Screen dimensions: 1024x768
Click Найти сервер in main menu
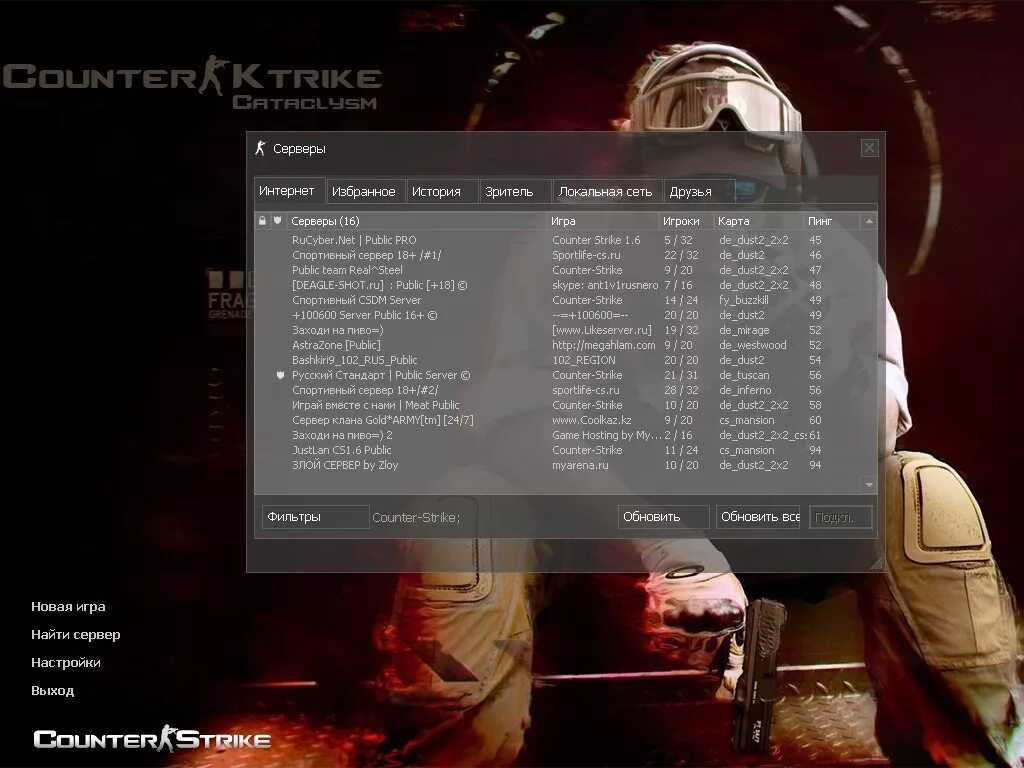76,635
